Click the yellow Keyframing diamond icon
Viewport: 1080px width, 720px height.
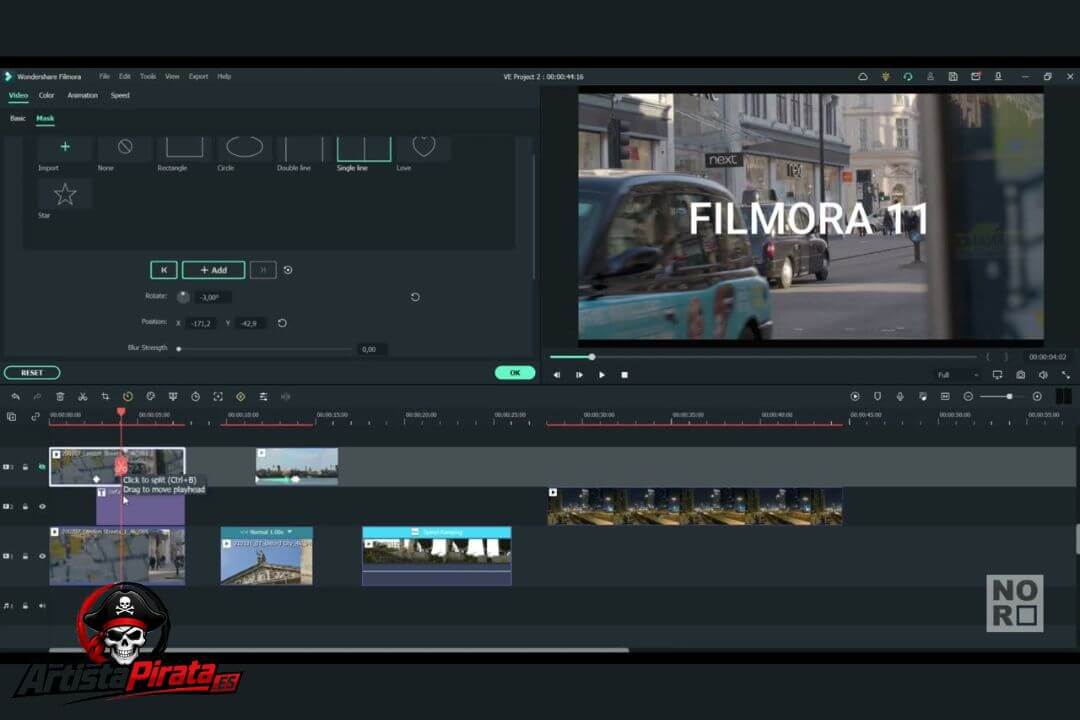pyautogui.click(x=240, y=396)
